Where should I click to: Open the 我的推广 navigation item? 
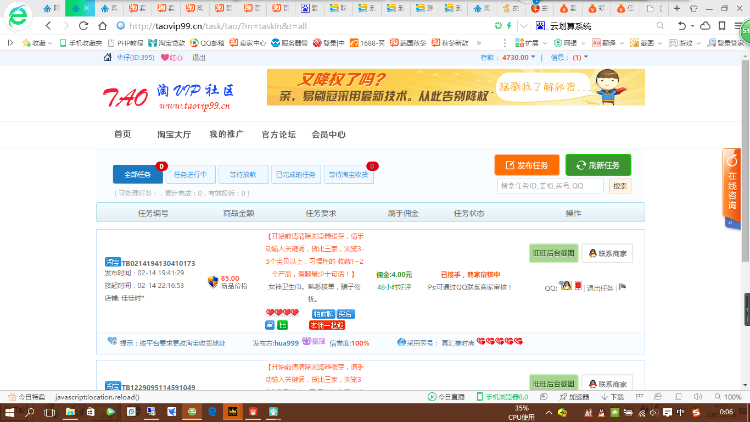tap(226, 134)
